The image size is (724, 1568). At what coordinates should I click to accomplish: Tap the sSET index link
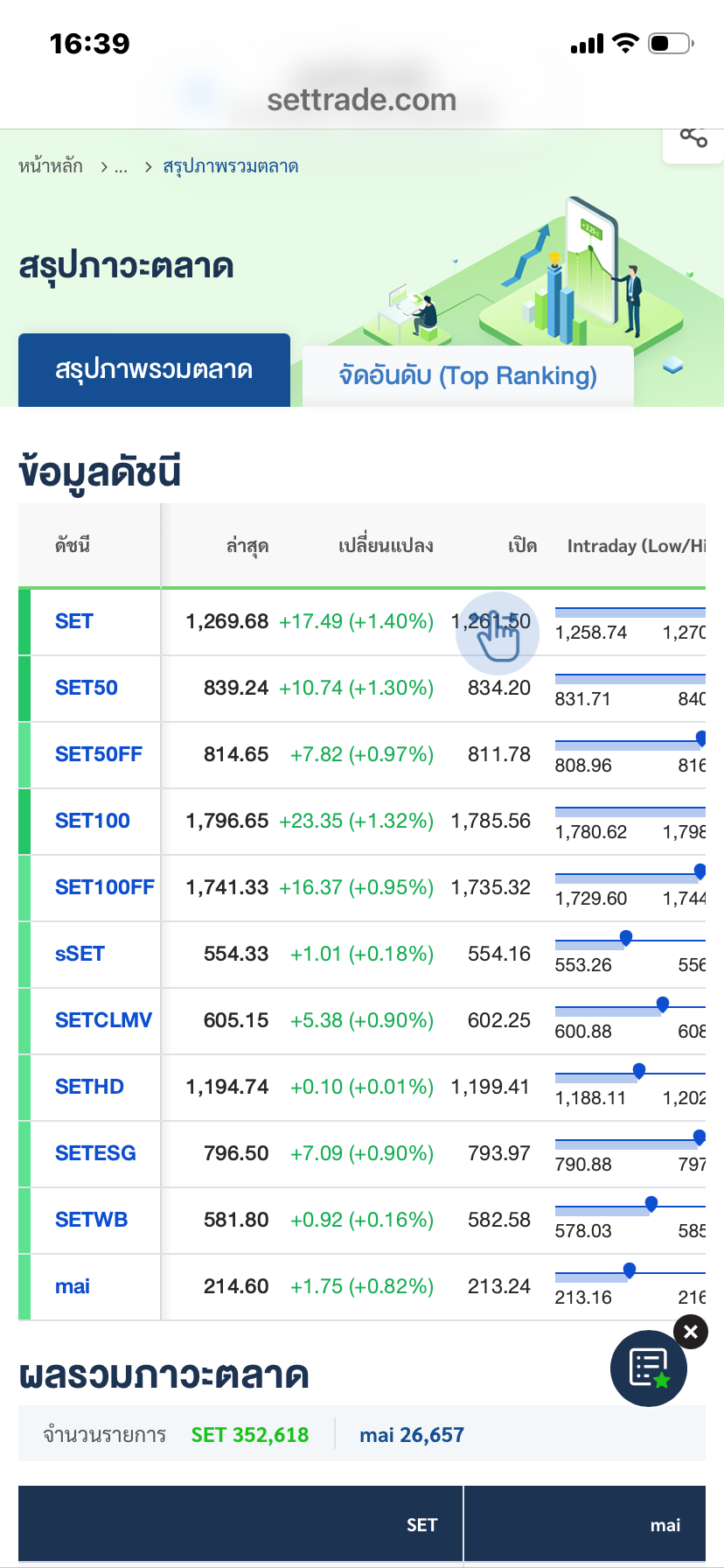point(80,954)
